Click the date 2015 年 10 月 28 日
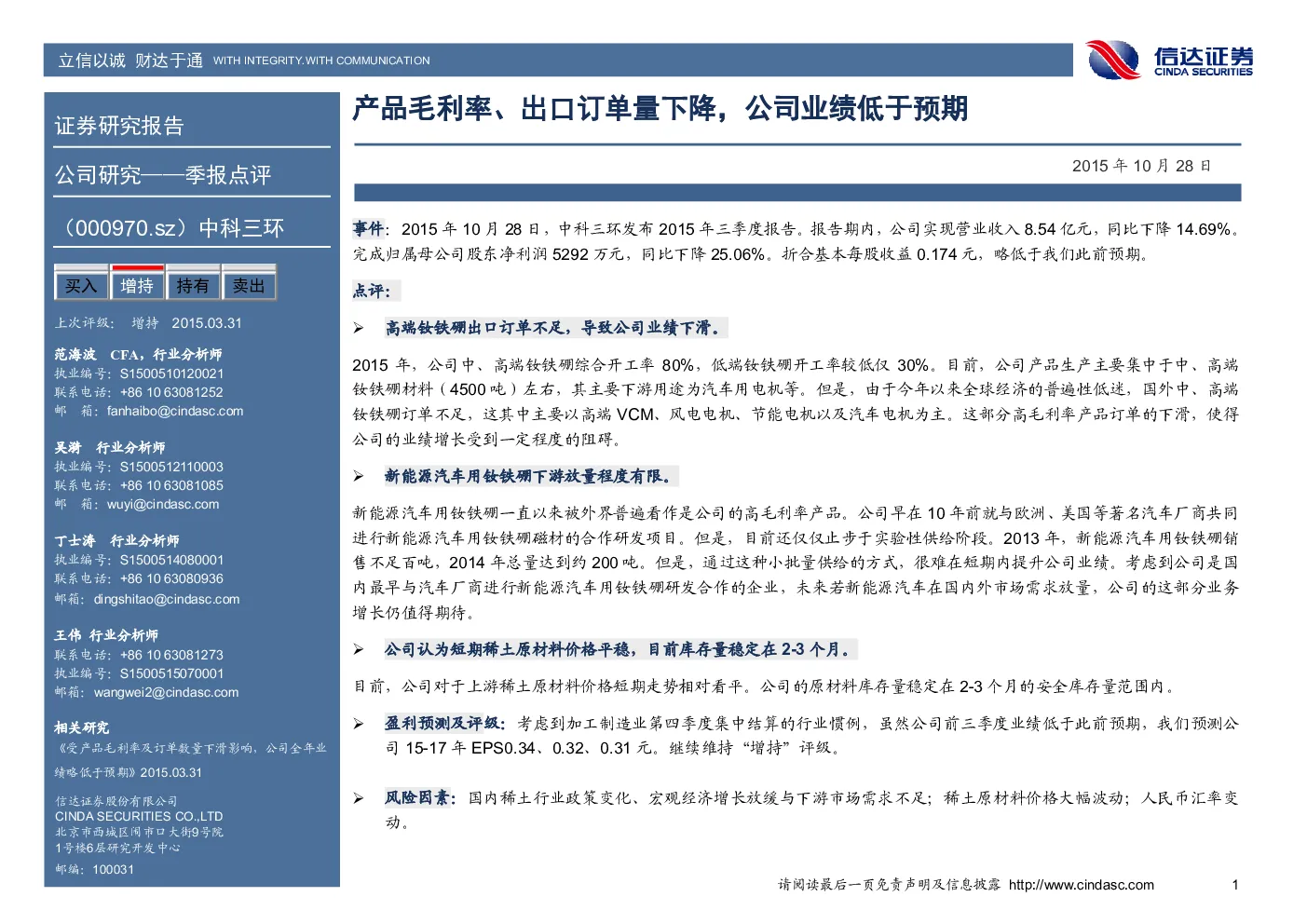The image size is (1307, 924). (1141, 166)
